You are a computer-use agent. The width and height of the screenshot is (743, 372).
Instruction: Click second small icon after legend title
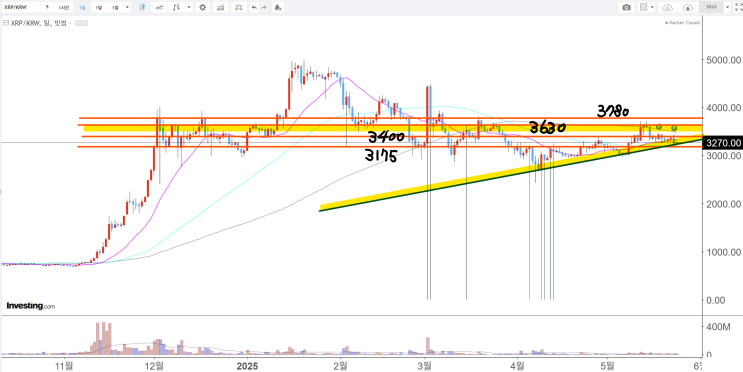tap(85, 23)
